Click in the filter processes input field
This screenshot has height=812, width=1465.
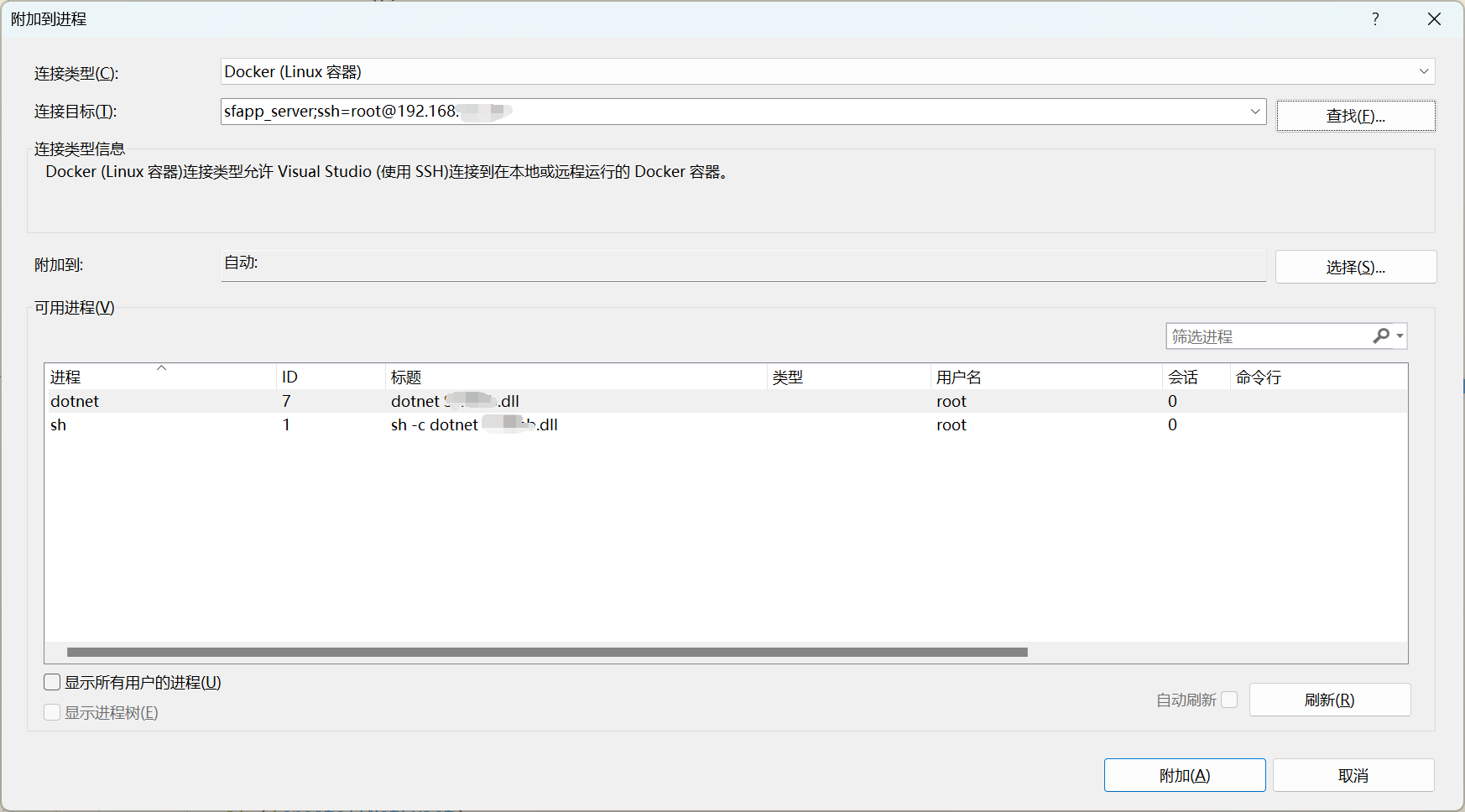point(1267,336)
